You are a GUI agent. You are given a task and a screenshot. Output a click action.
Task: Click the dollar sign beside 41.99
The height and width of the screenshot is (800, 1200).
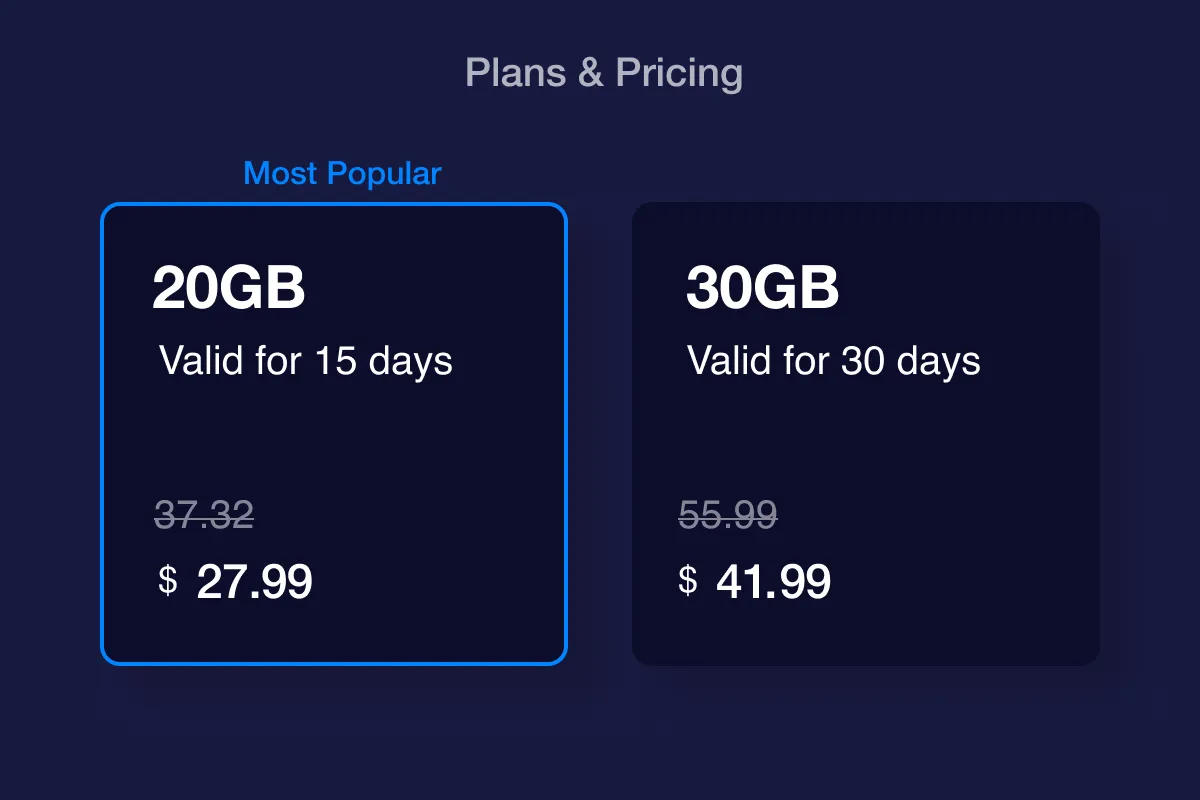tap(687, 580)
